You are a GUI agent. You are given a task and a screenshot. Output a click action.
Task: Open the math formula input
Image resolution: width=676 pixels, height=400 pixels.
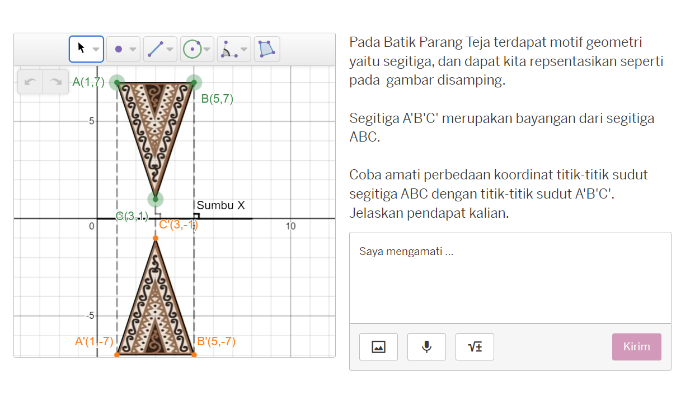[474, 347]
